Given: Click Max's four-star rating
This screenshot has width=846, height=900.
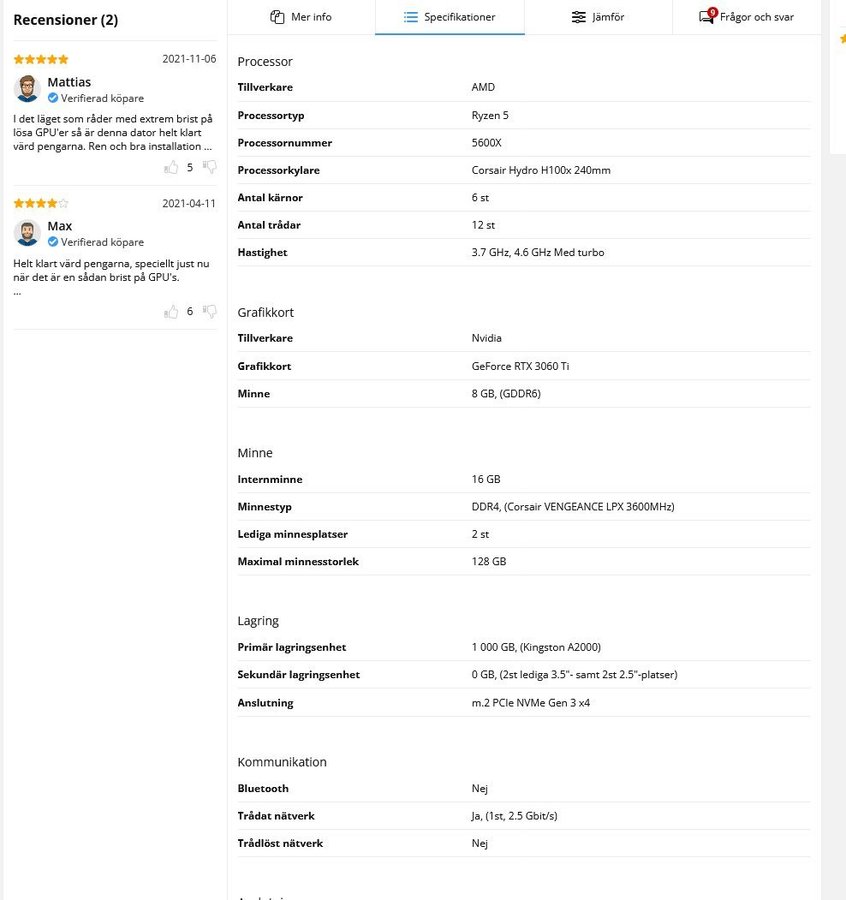Looking at the screenshot, I should coord(41,203).
